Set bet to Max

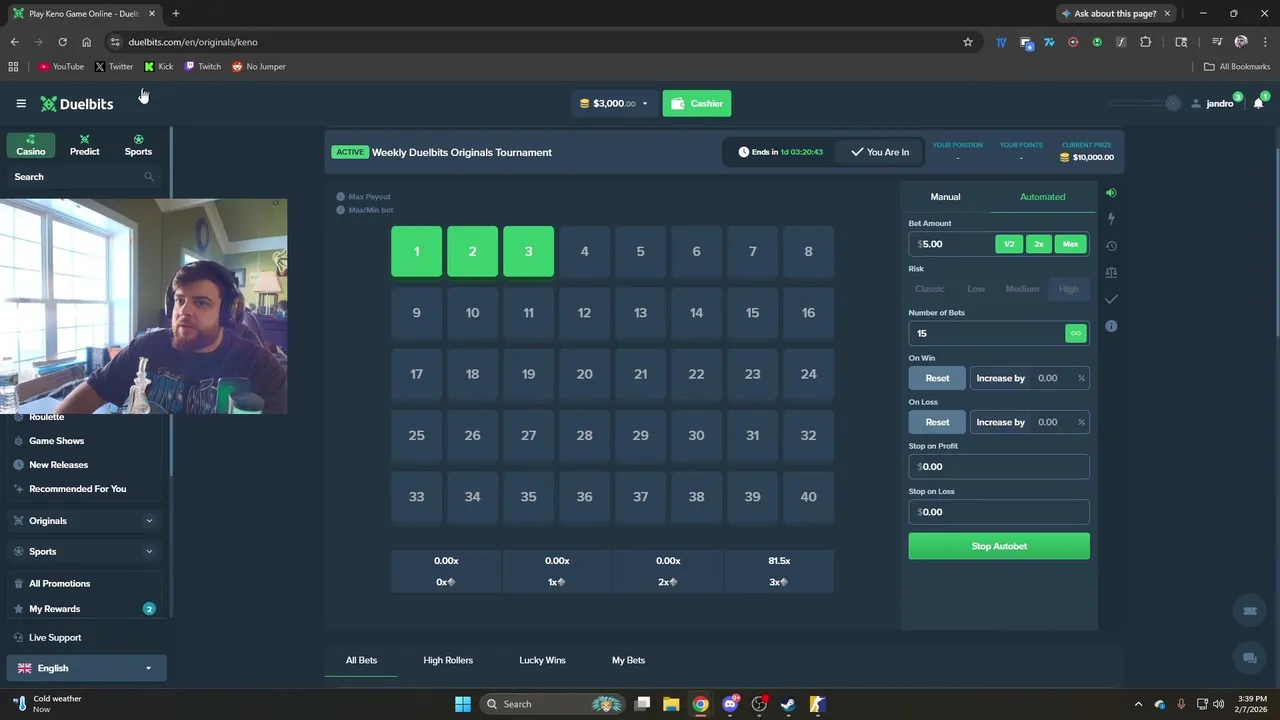[x=1070, y=244]
